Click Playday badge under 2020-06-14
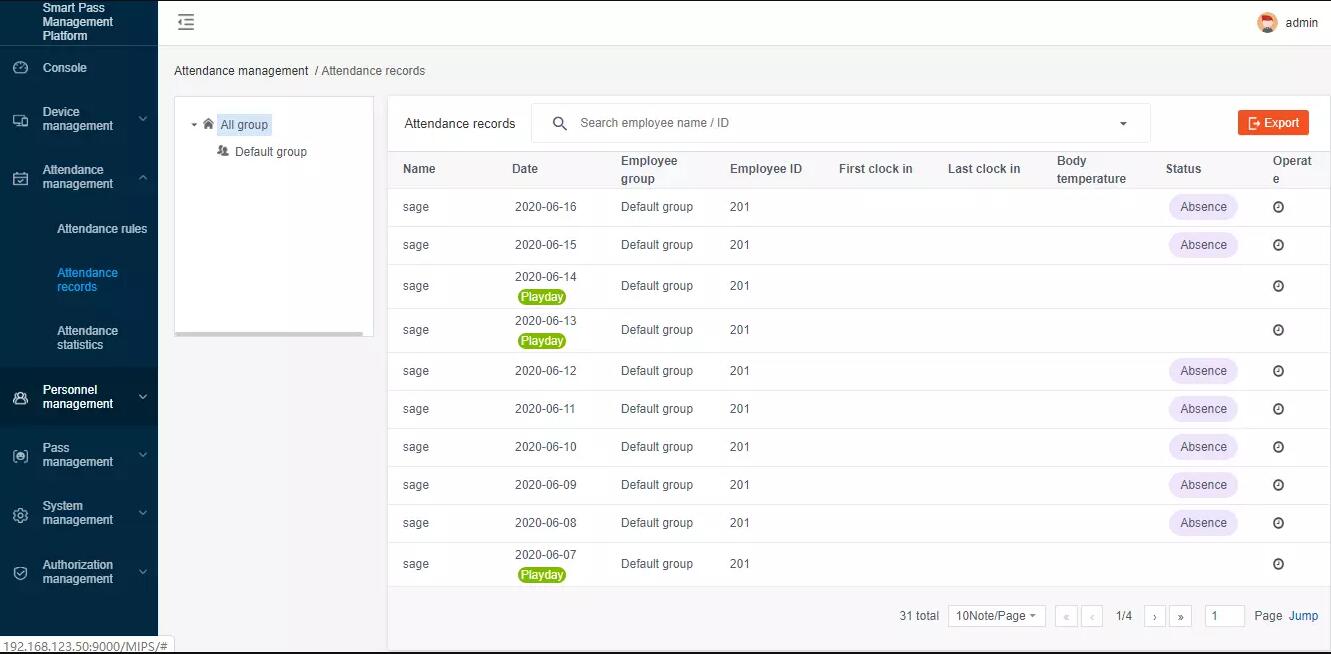This screenshot has height=654, width=1331. click(x=542, y=297)
